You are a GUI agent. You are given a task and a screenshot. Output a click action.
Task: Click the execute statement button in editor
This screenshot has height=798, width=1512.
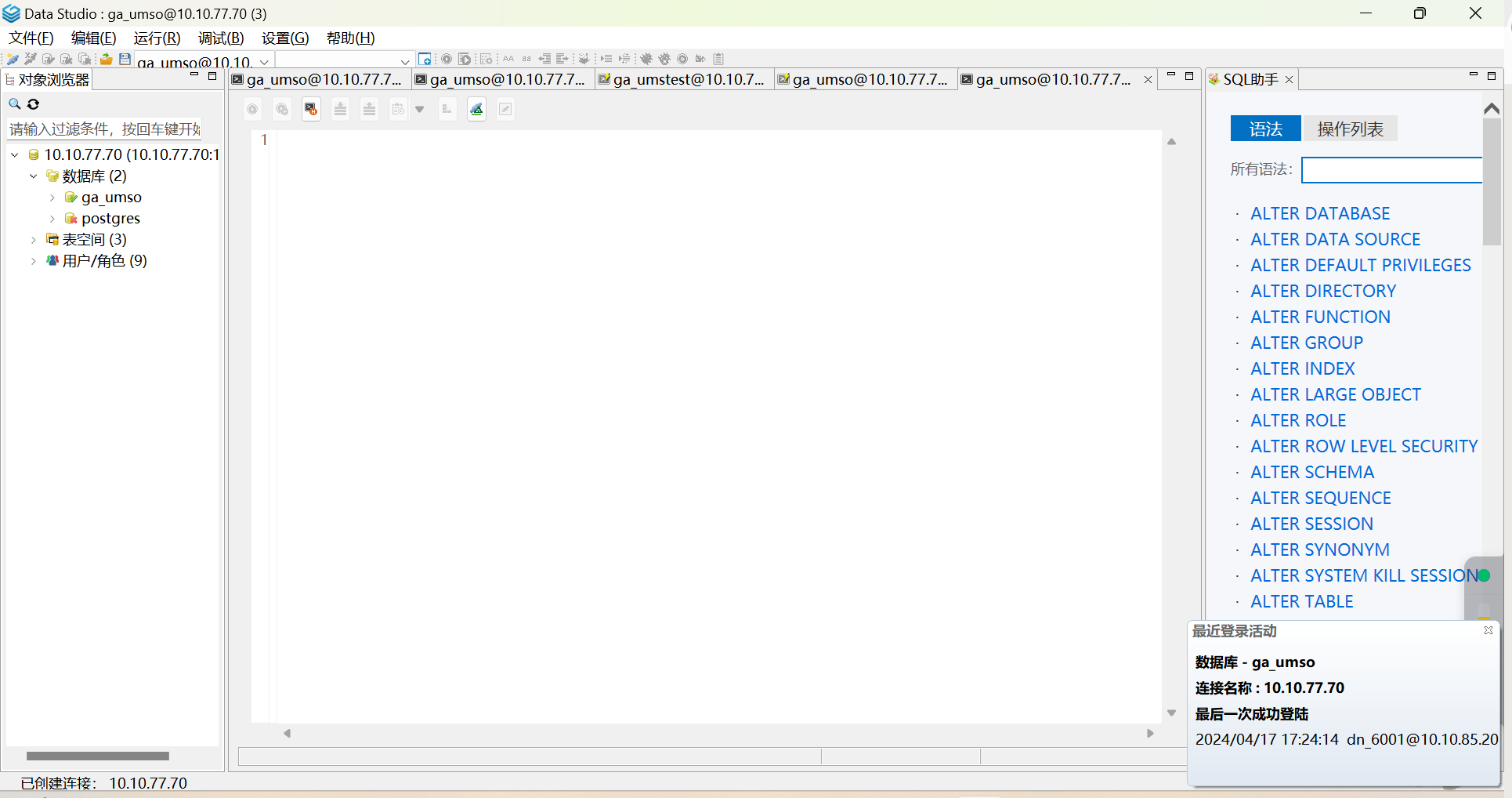(x=252, y=109)
